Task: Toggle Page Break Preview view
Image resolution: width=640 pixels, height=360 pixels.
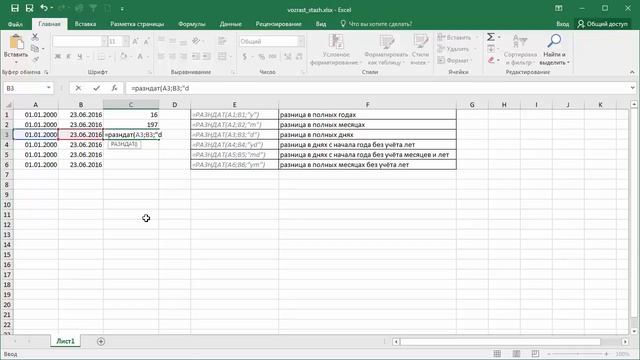Action: pyautogui.click(x=535, y=354)
